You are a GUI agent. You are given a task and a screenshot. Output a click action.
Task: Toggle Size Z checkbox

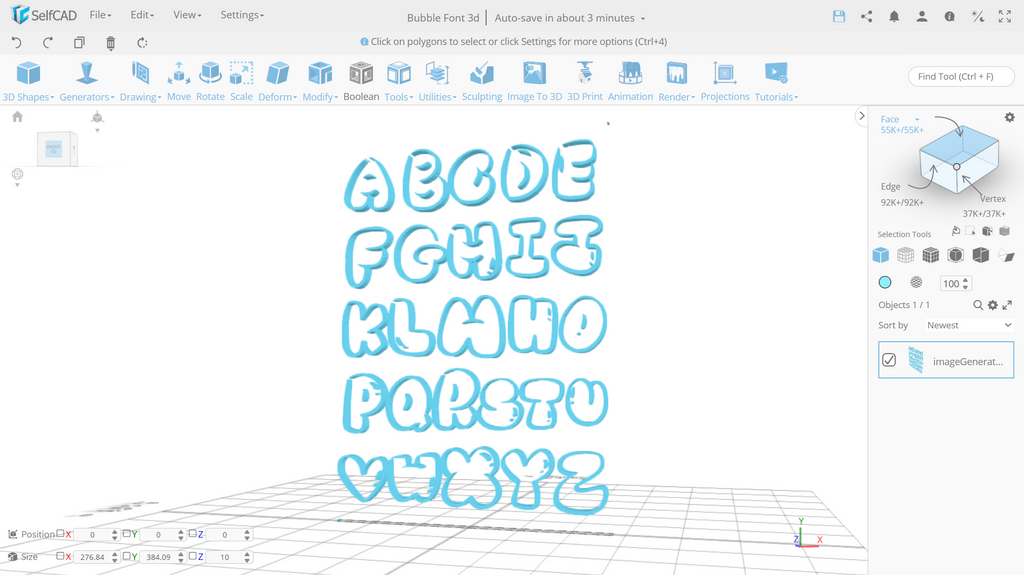click(x=193, y=556)
